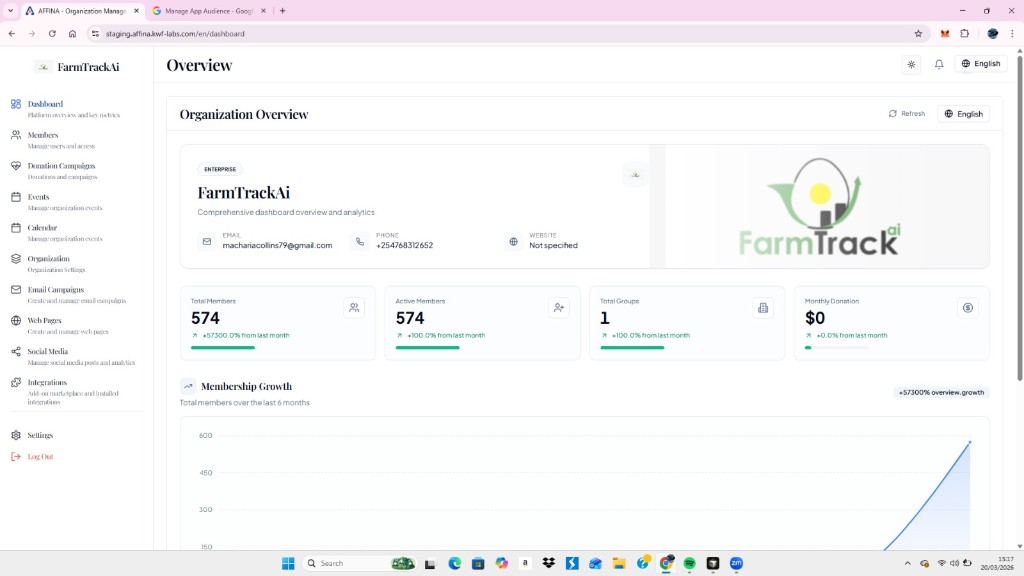Open the English dropdown beside Refresh
The width and height of the screenshot is (1024, 576).
963,113
